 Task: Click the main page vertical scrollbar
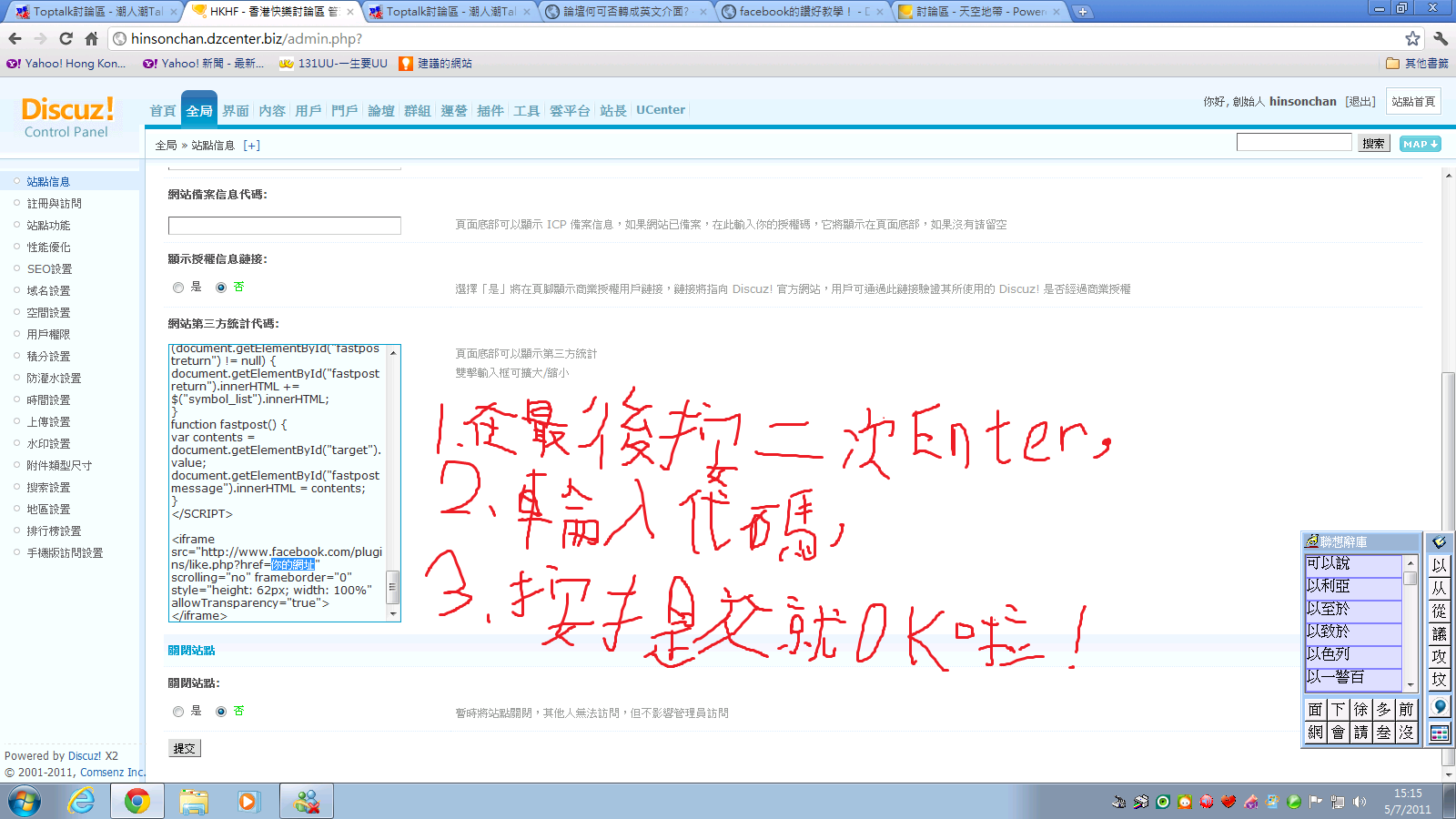click(x=1448, y=455)
